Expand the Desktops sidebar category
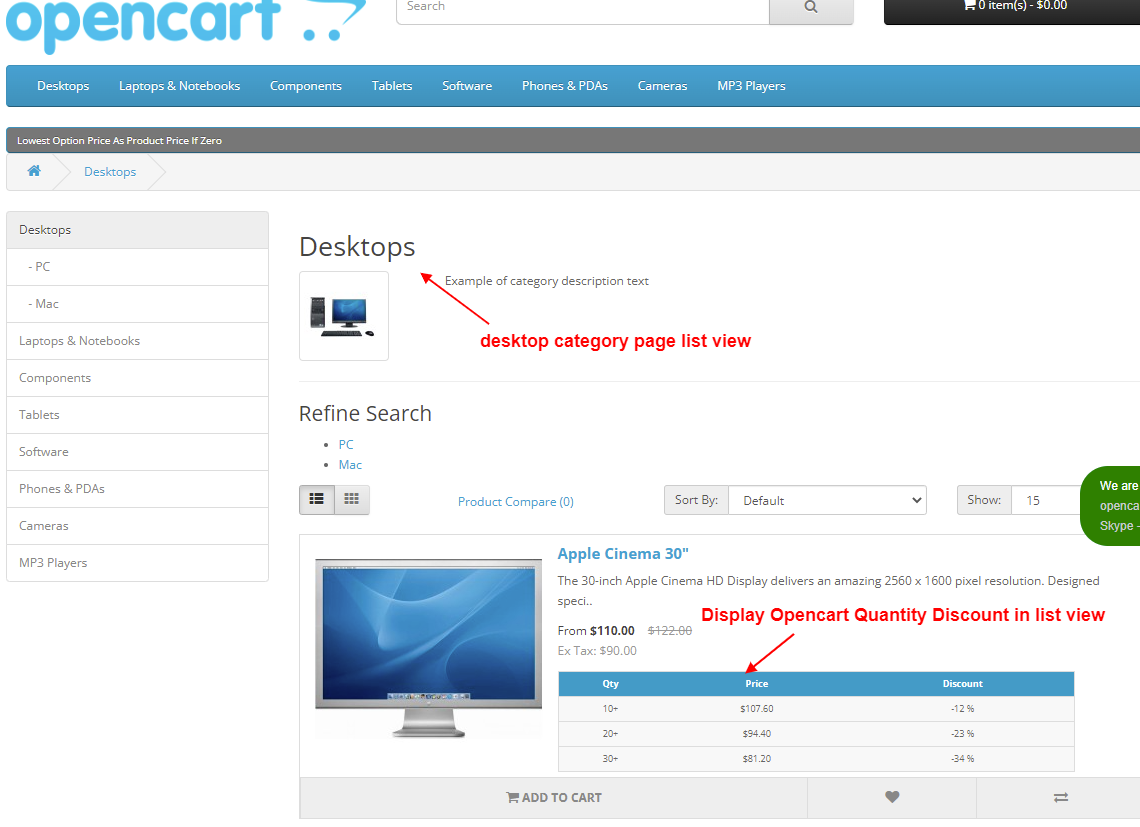 pyautogui.click(x=44, y=229)
